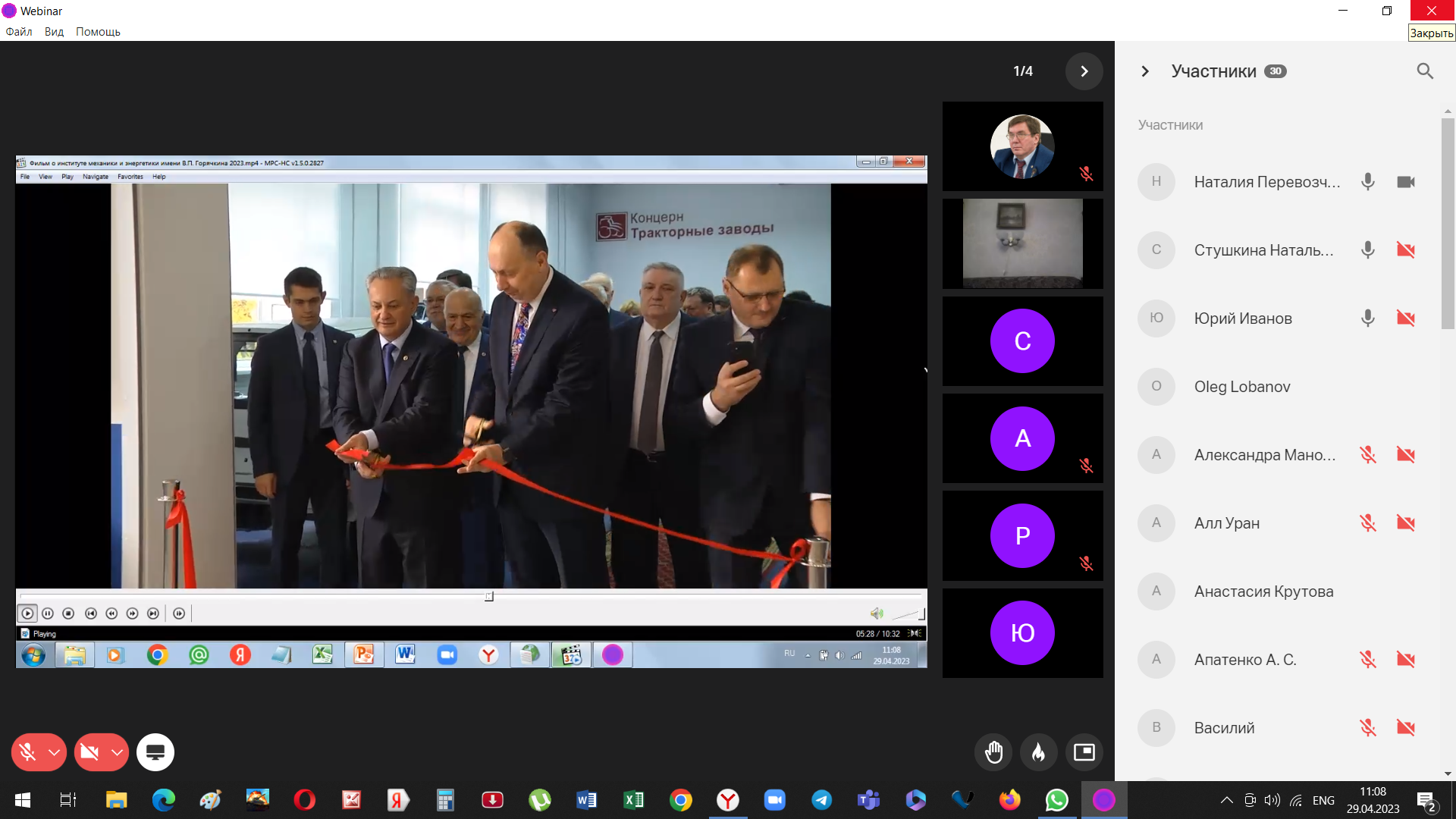This screenshot has width=1456, height=819.
Task: Toggle microphone of Стушкина Наталь...
Action: tap(1368, 250)
